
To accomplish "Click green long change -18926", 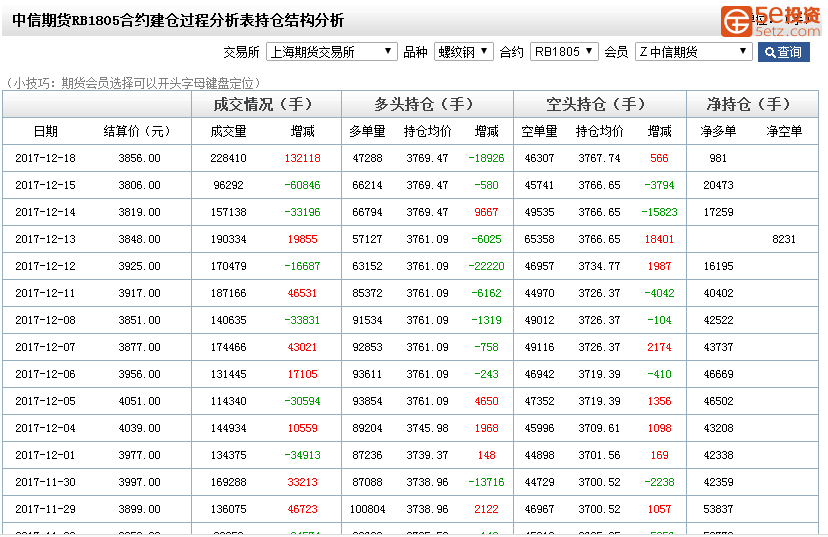I will pos(486,158).
